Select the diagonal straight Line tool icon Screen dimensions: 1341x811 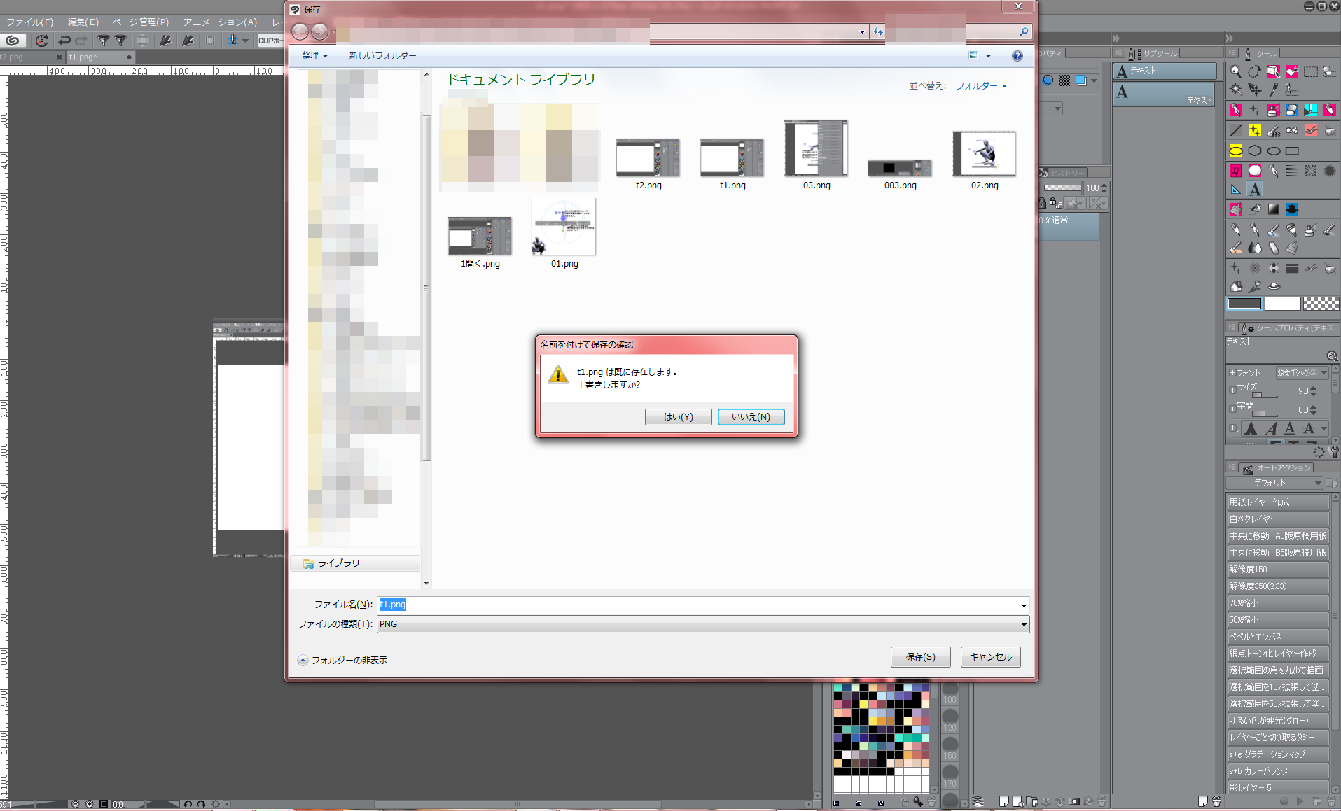pyautogui.click(x=1236, y=130)
